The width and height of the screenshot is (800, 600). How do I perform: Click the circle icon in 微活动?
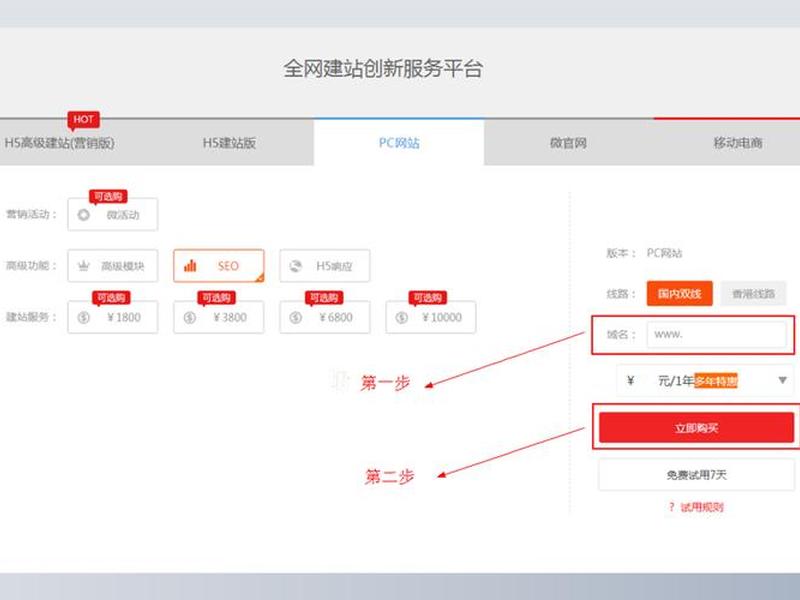coord(84,215)
